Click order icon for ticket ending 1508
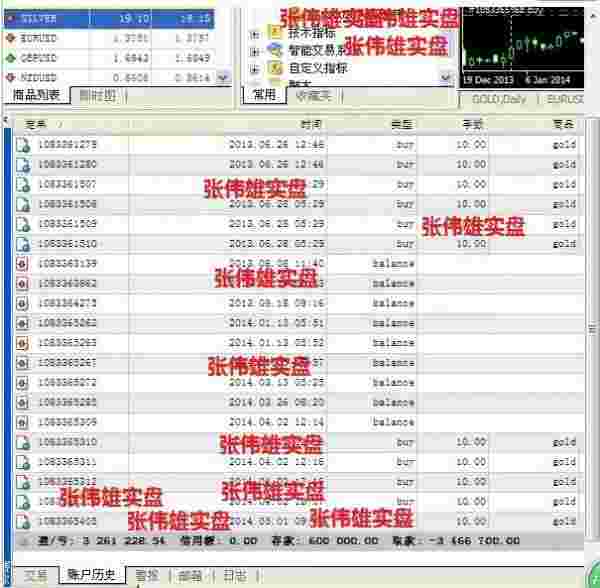The width and height of the screenshot is (600, 588). point(23,204)
